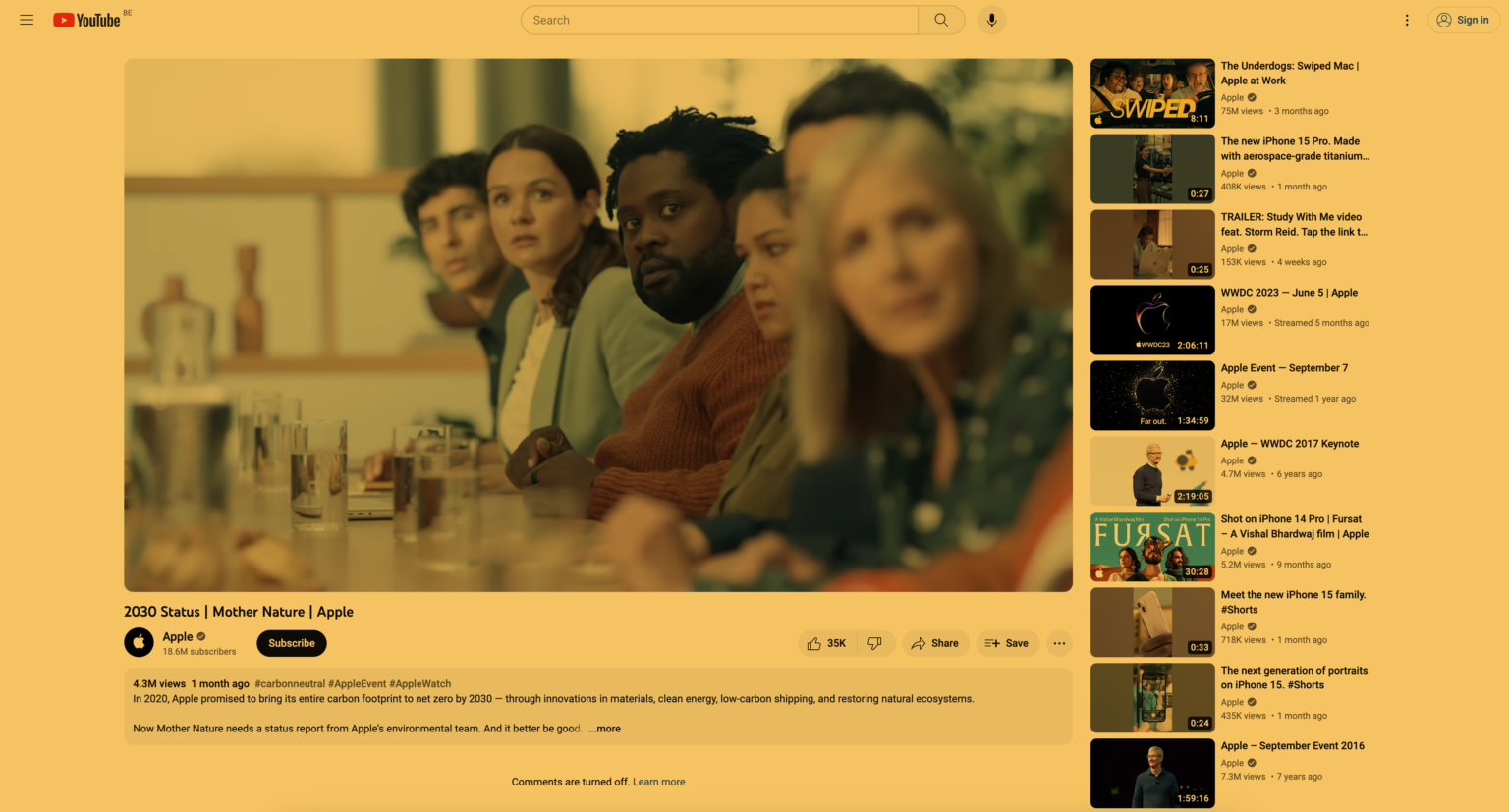The height and width of the screenshot is (812, 1509).
Task: Open the three-dot settings menu in header
Action: click(1407, 20)
